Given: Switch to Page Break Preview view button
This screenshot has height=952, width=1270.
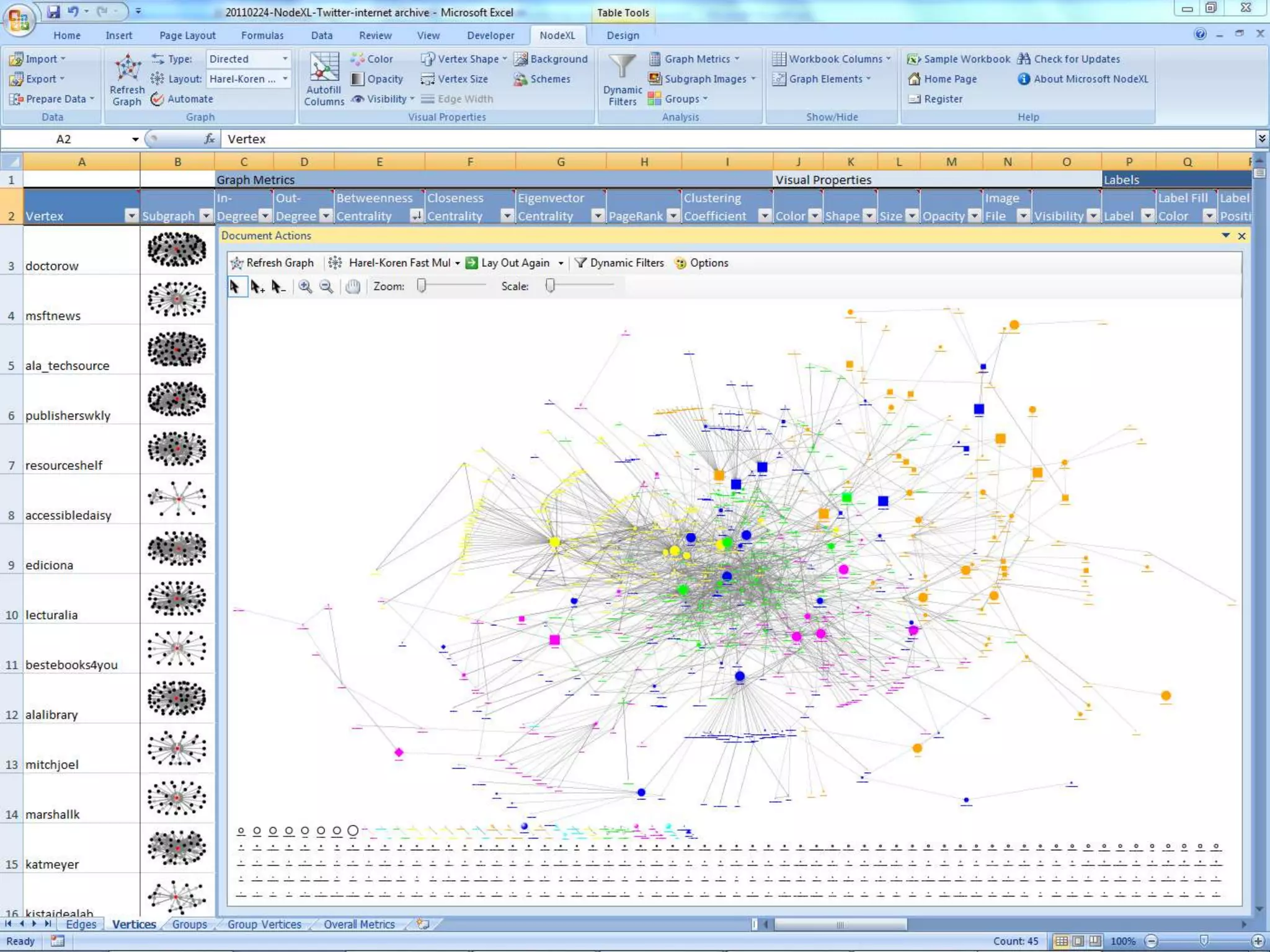Looking at the screenshot, I should pos(1095,941).
